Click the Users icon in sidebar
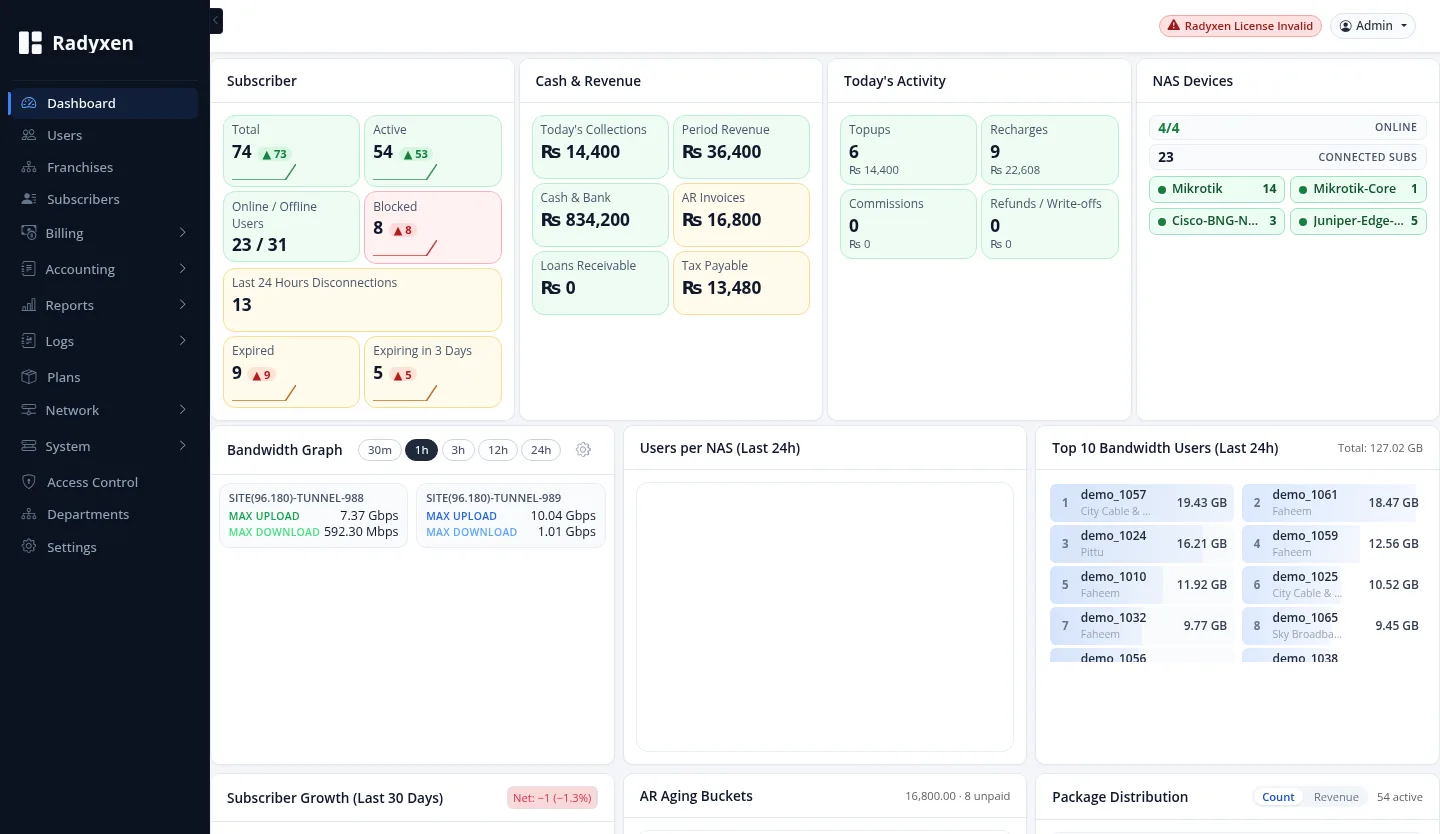 (x=28, y=135)
